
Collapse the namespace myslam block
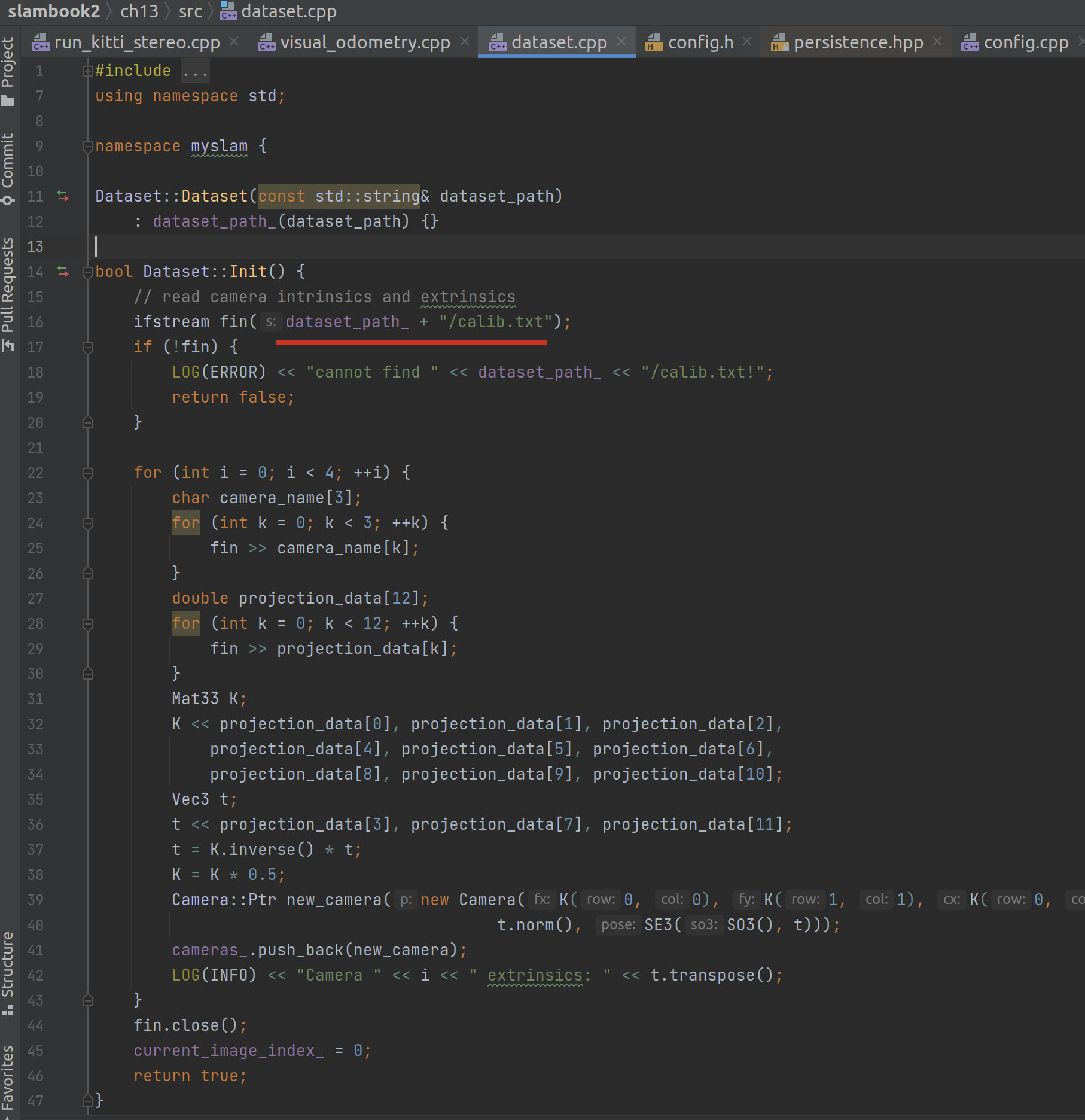pyautogui.click(x=87, y=147)
